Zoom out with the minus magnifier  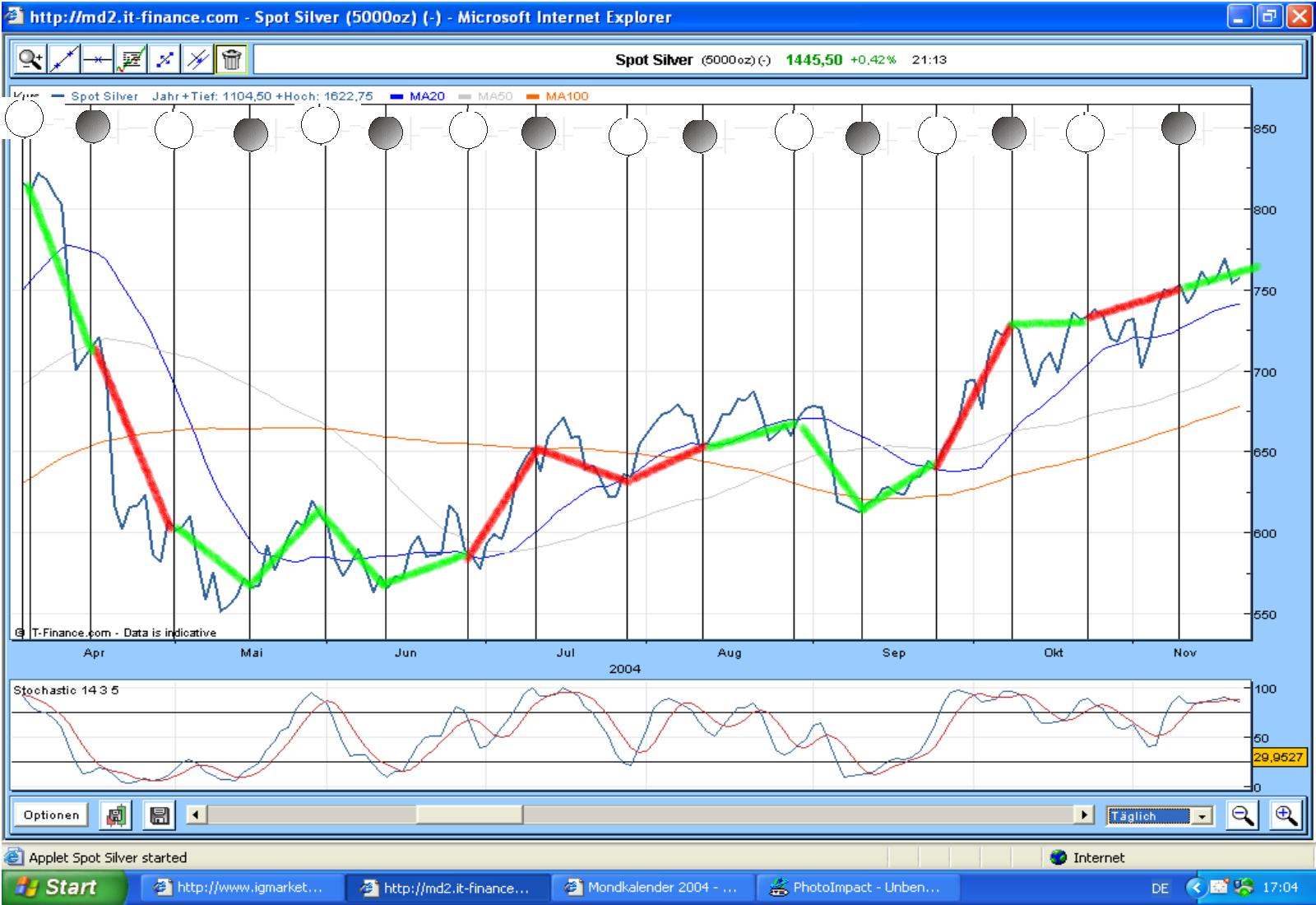pyautogui.click(x=1243, y=815)
